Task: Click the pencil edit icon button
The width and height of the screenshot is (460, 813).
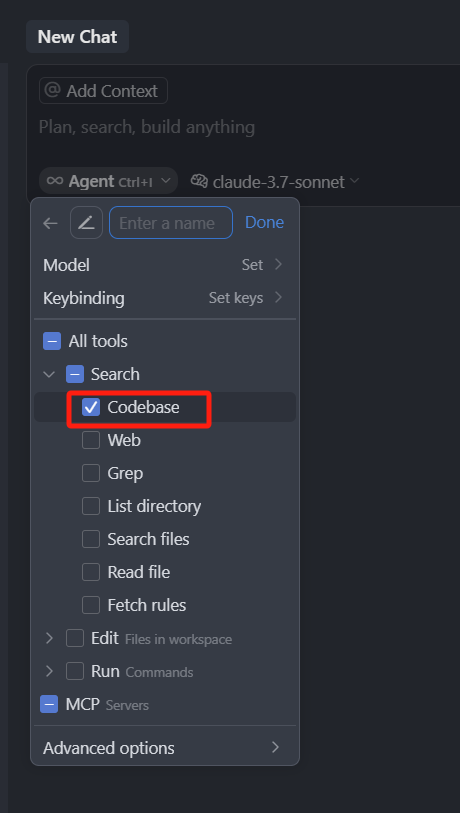Action: [86, 223]
